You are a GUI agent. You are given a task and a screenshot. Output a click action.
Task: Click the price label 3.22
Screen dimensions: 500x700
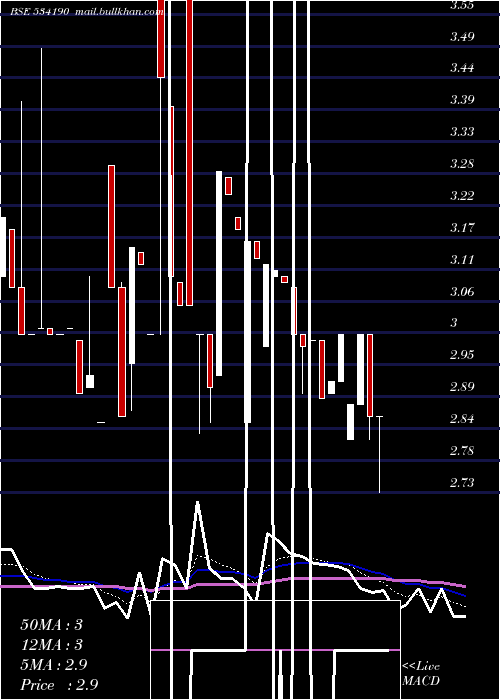[462, 196]
